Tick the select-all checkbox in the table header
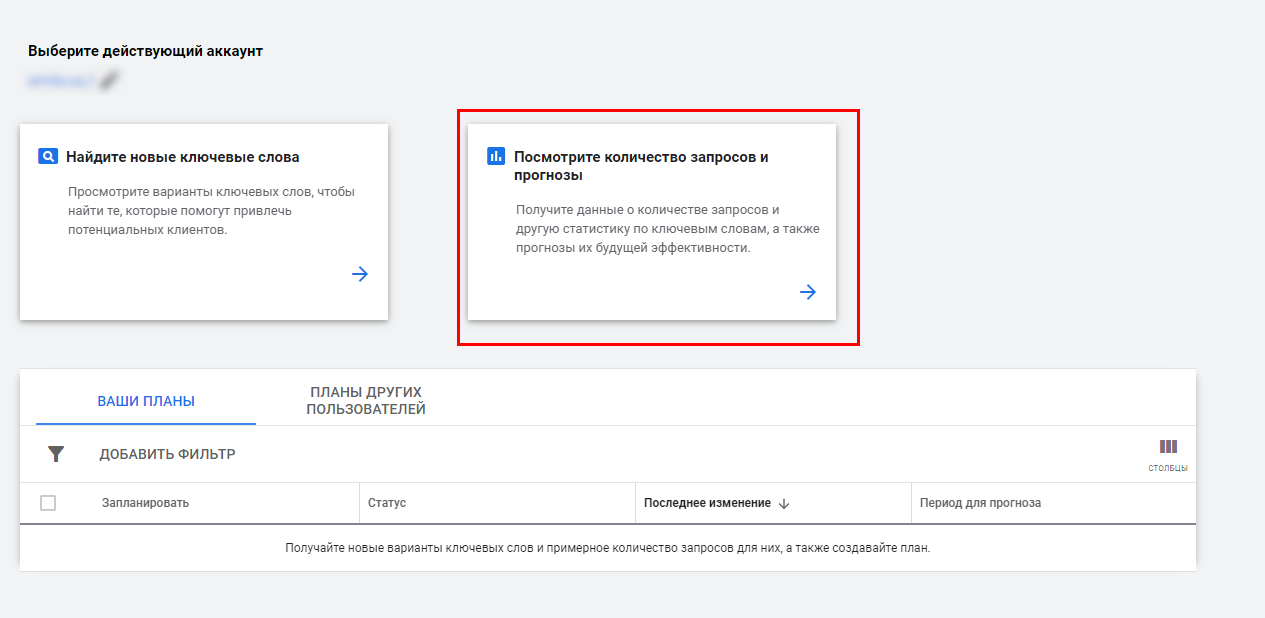Screen dimensions: 1265x618 pyautogui.click(x=48, y=503)
